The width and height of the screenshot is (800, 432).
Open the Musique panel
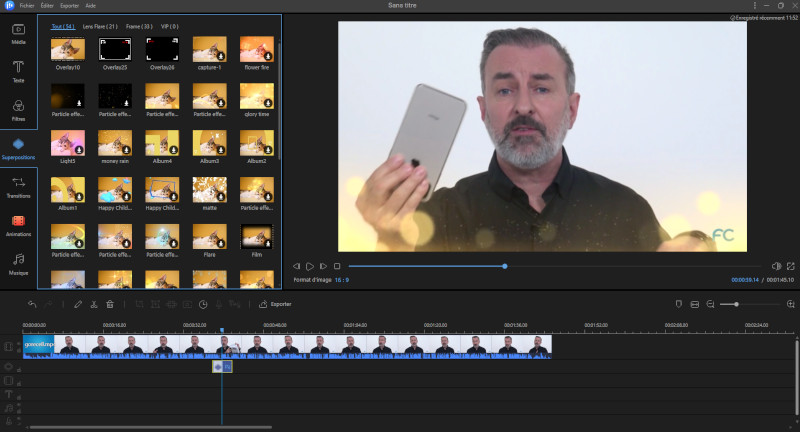click(18, 263)
